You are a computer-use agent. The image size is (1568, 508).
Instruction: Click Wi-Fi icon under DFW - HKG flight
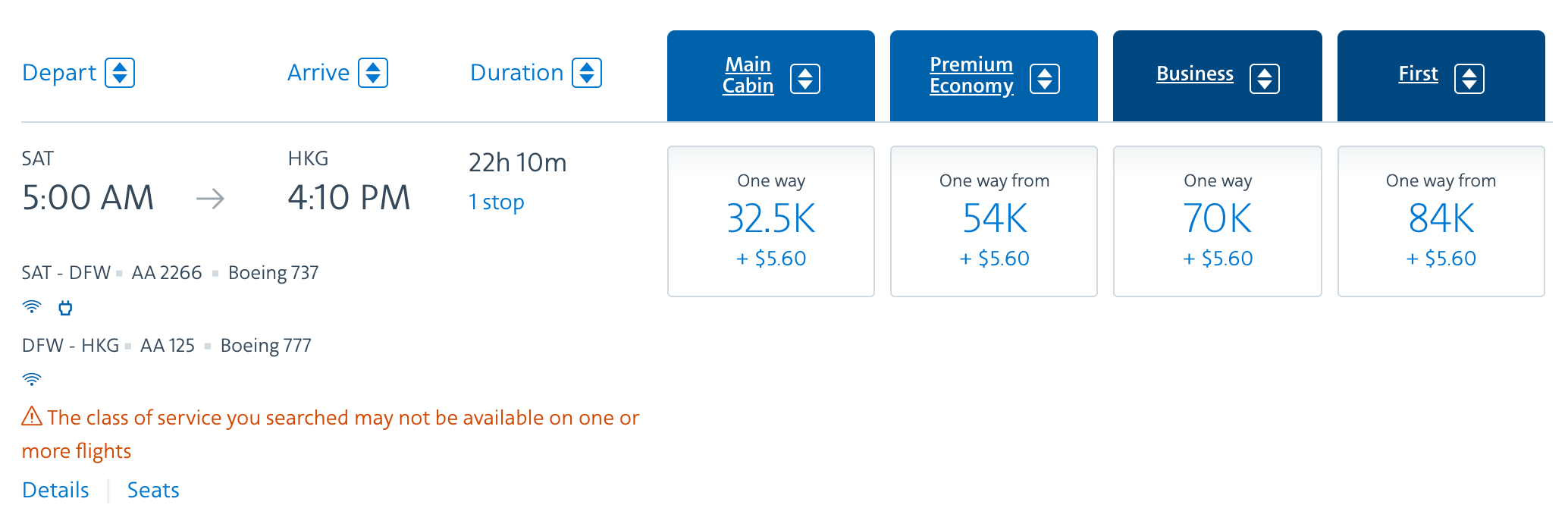(x=32, y=379)
